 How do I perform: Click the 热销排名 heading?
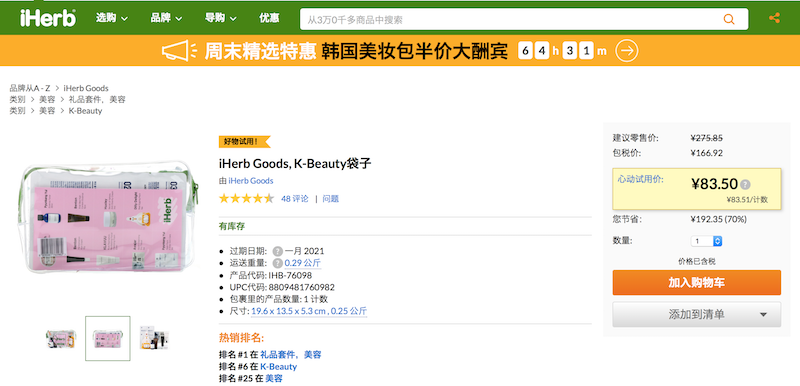pyautogui.click(x=241, y=338)
